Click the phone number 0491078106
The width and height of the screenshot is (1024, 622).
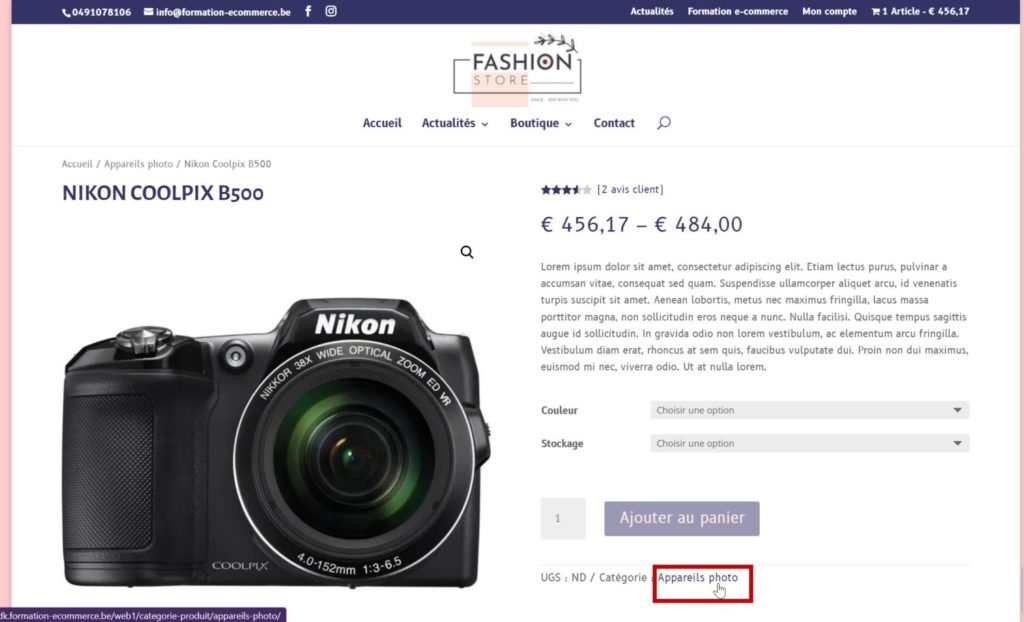101,12
